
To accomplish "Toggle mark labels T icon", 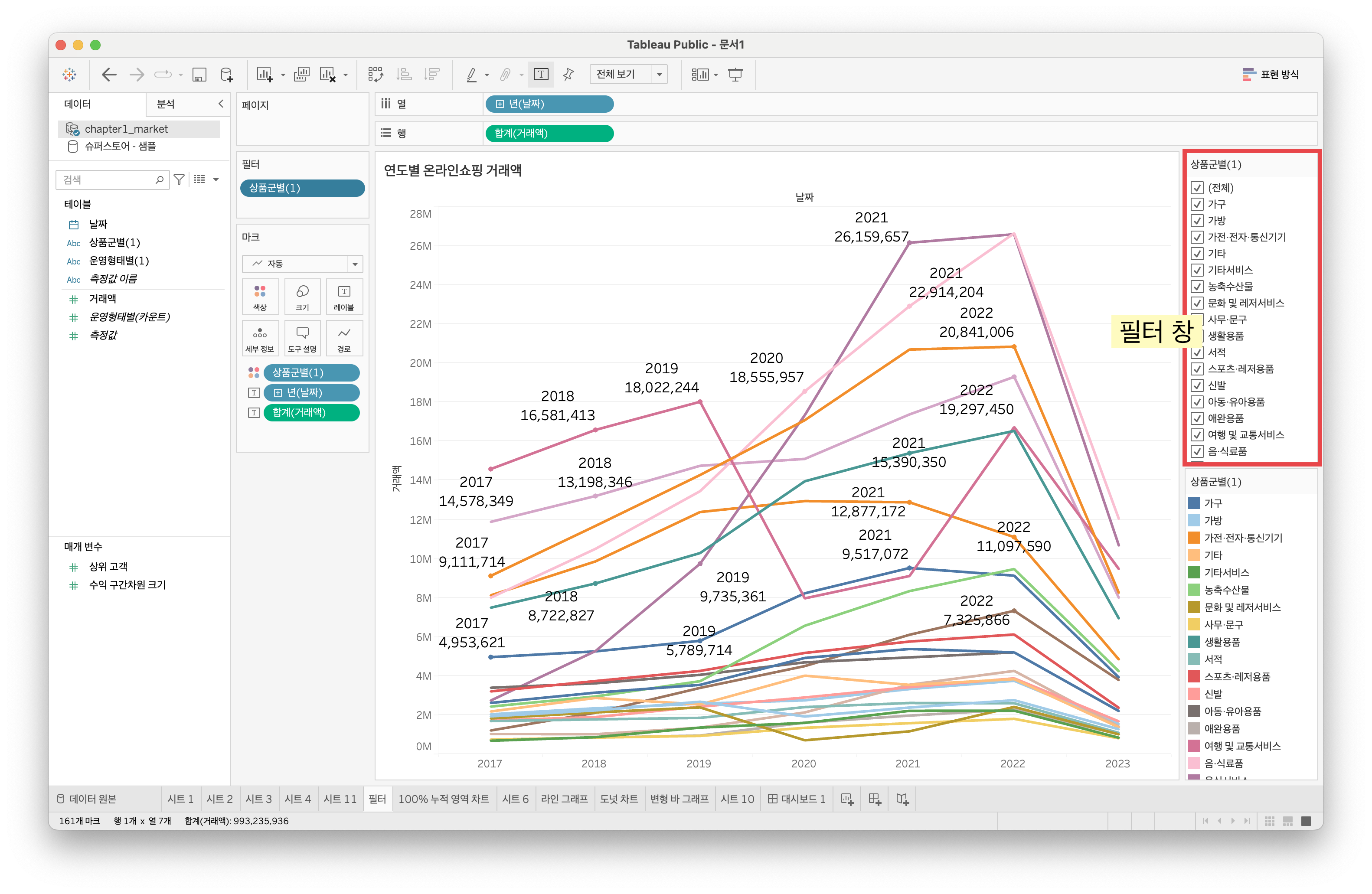I will click(541, 75).
